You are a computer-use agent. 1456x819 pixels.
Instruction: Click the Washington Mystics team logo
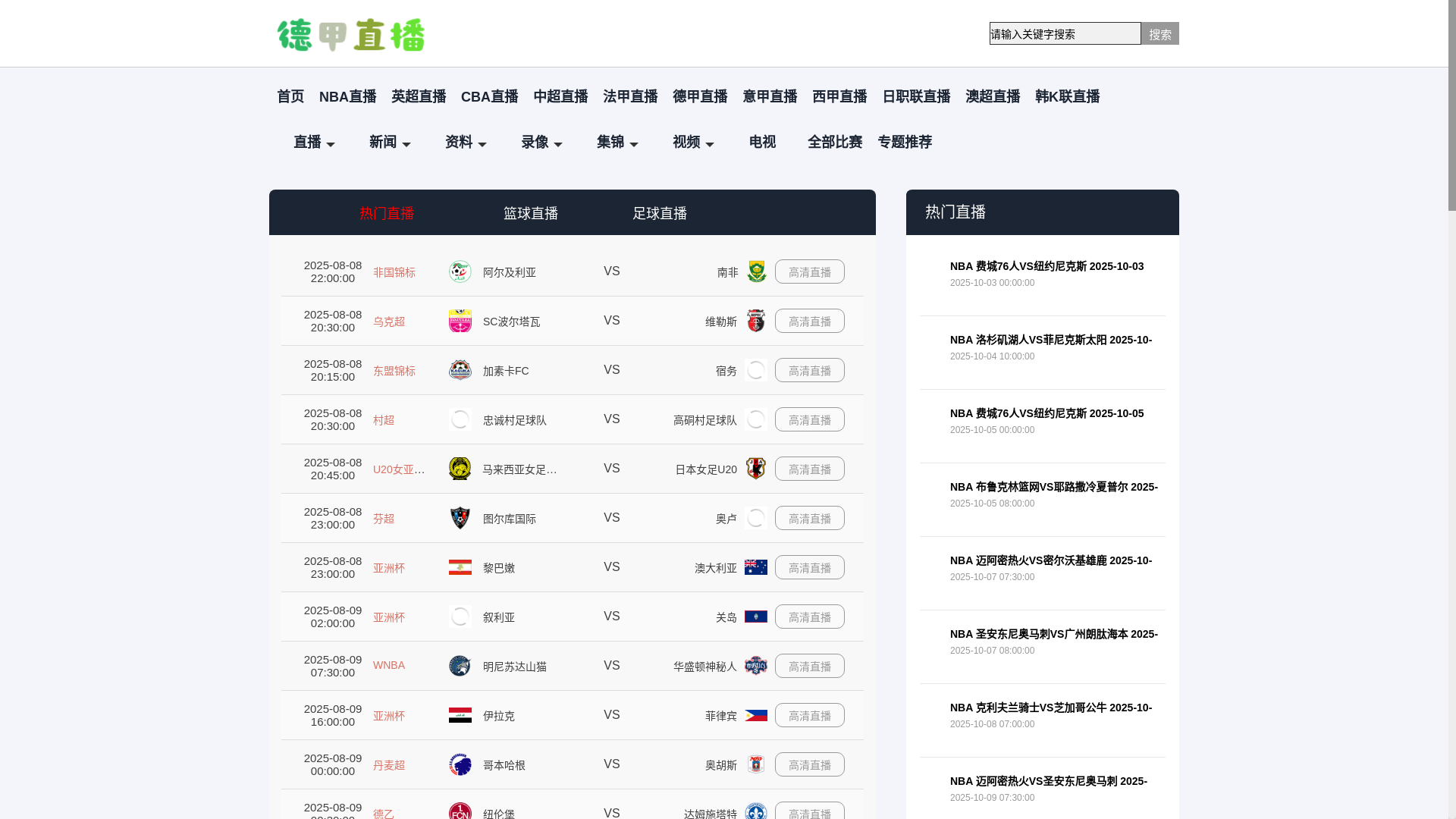point(756,666)
